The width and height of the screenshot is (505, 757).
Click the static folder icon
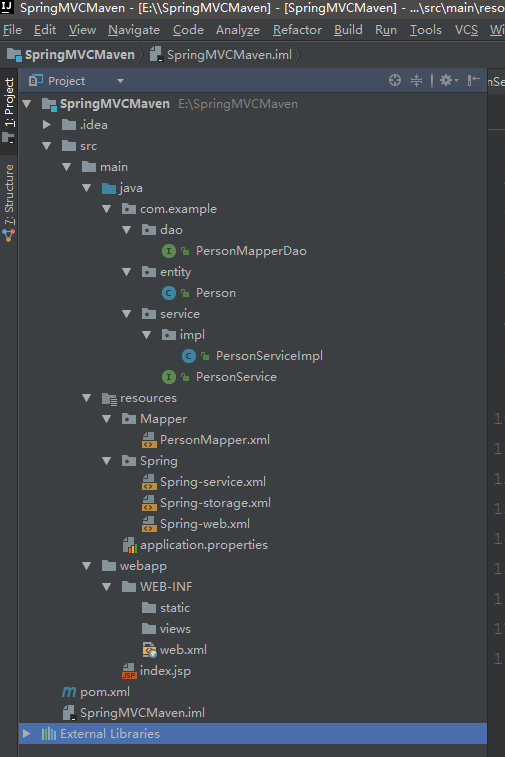tap(149, 607)
